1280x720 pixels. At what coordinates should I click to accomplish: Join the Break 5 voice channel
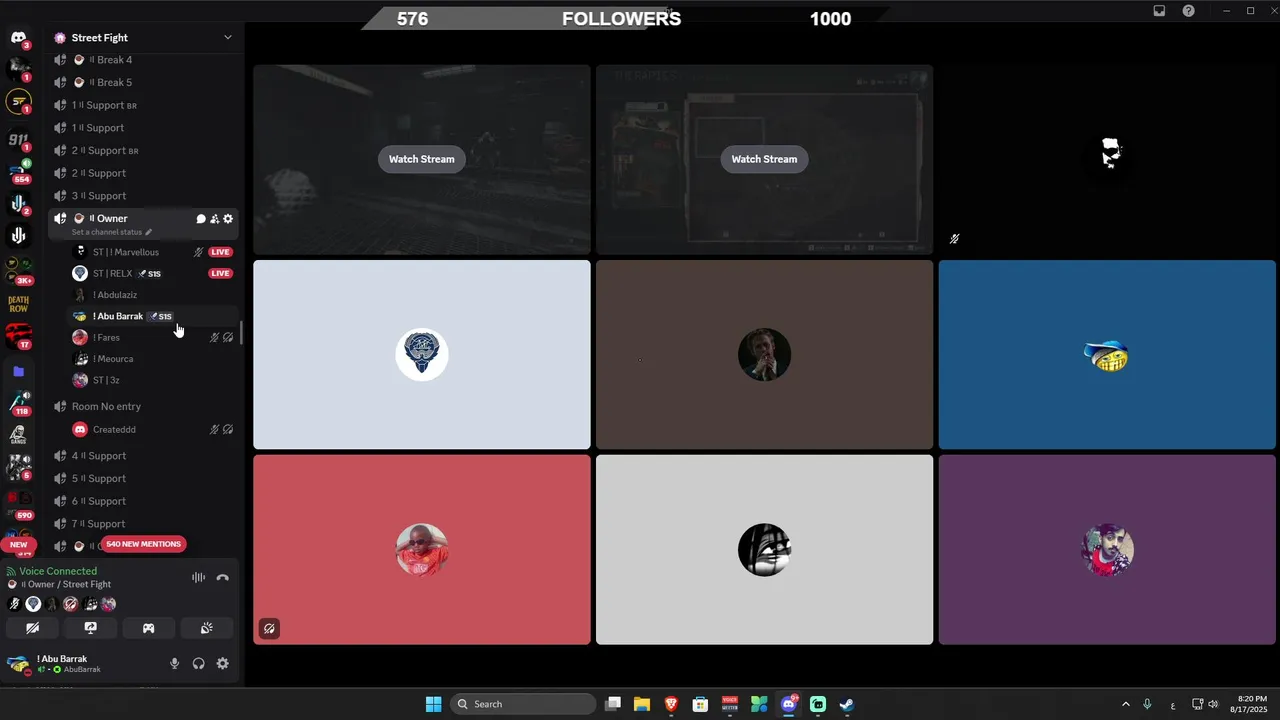pos(144,82)
